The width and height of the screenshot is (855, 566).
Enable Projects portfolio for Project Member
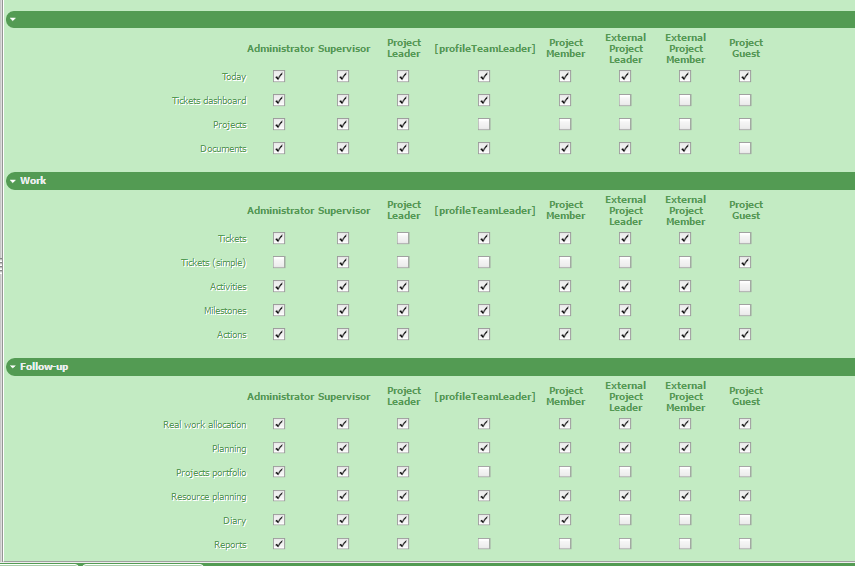565,472
